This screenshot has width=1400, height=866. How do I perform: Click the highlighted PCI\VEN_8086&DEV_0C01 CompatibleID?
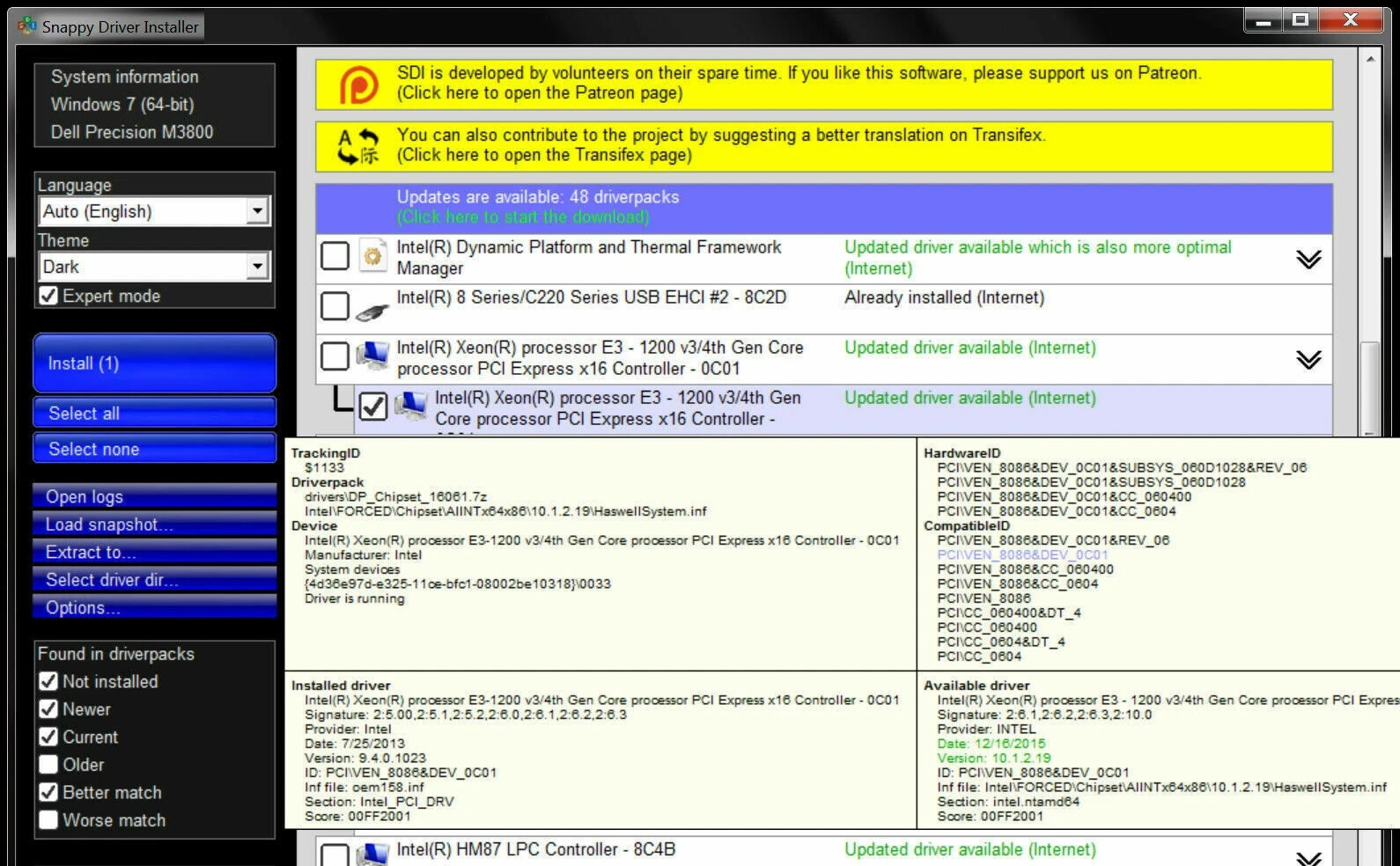1022,554
